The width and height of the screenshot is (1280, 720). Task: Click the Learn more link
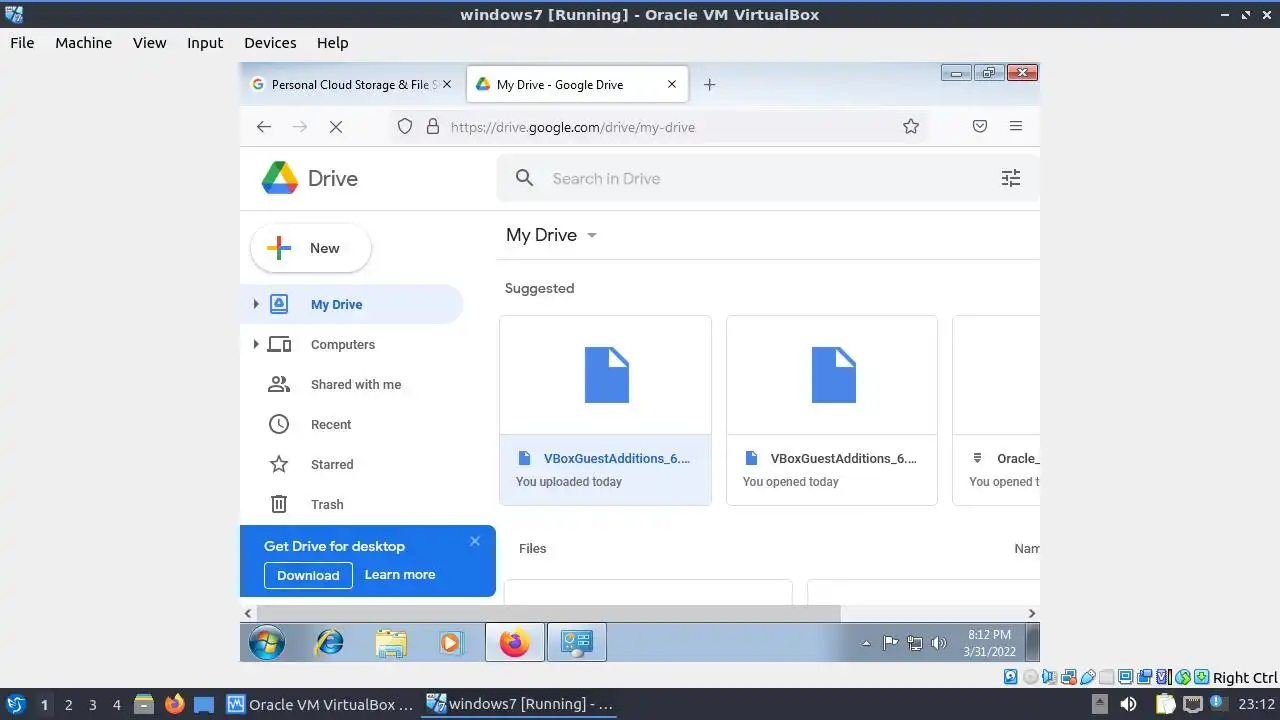400,574
